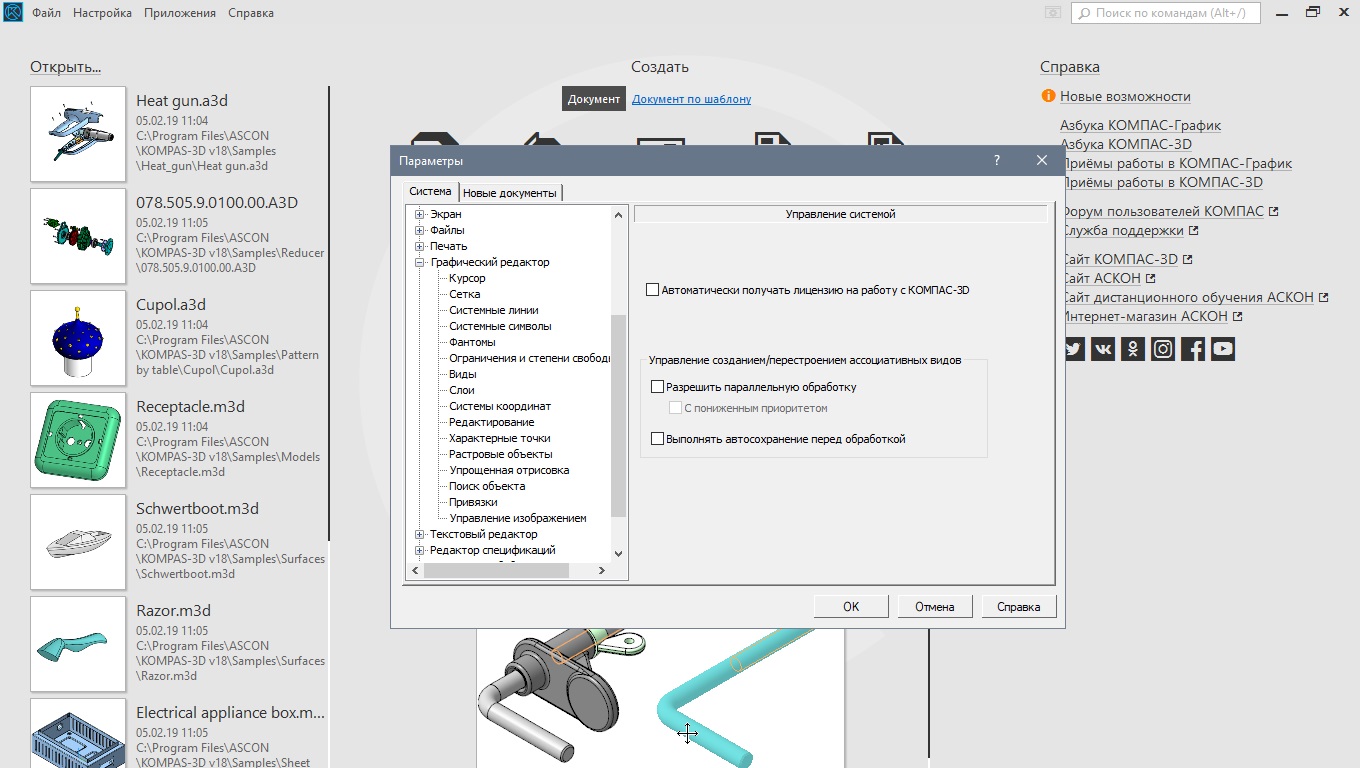Viewport: 1360px width, 768px height.
Task: Click the KOMPAS logo icon in the title bar
Action: click(x=13, y=13)
